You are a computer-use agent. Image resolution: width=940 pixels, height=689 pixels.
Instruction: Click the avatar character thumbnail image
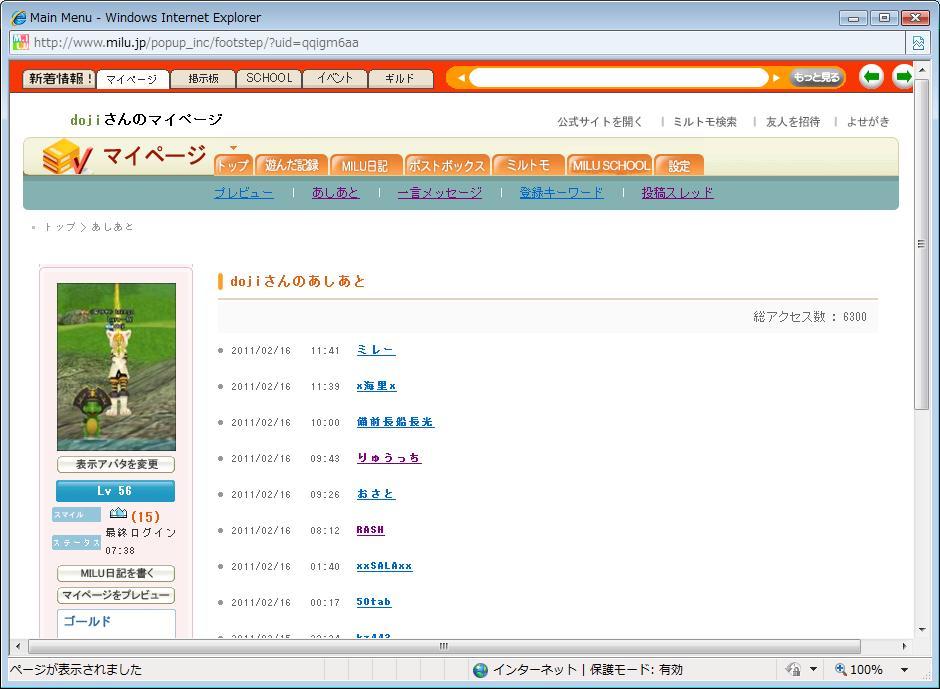pos(116,366)
